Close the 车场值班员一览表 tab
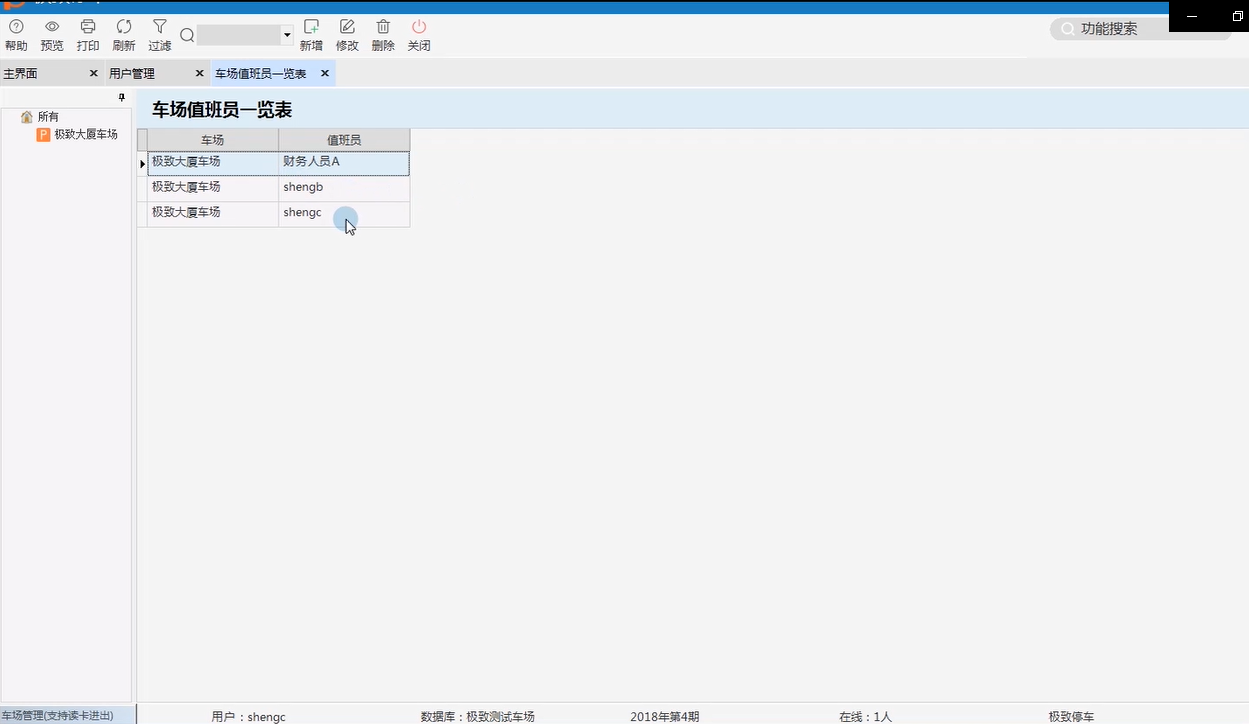The image size is (1249, 724). tap(325, 74)
